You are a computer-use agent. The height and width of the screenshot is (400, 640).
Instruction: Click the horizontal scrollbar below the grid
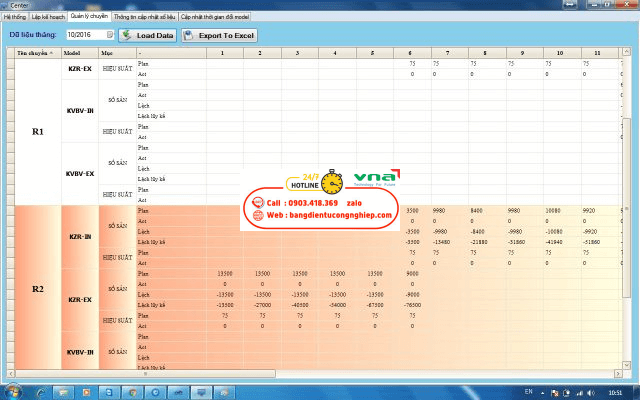300,371
